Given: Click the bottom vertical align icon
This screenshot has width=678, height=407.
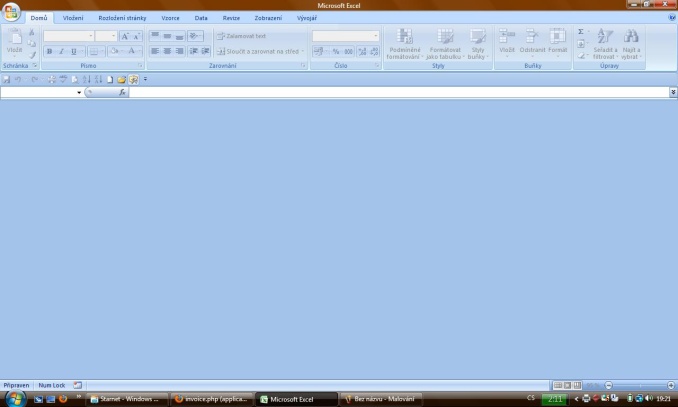Looking at the screenshot, I should pyautogui.click(x=179, y=36).
